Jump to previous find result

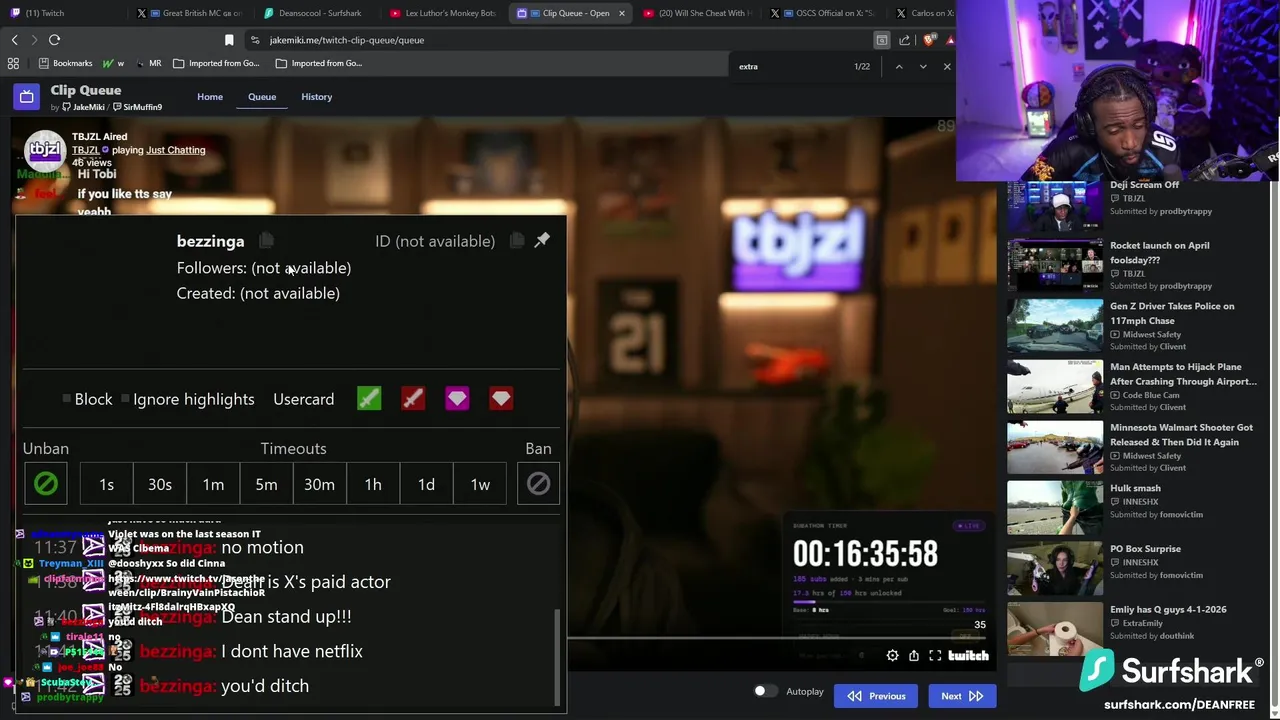(x=899, y=66)
